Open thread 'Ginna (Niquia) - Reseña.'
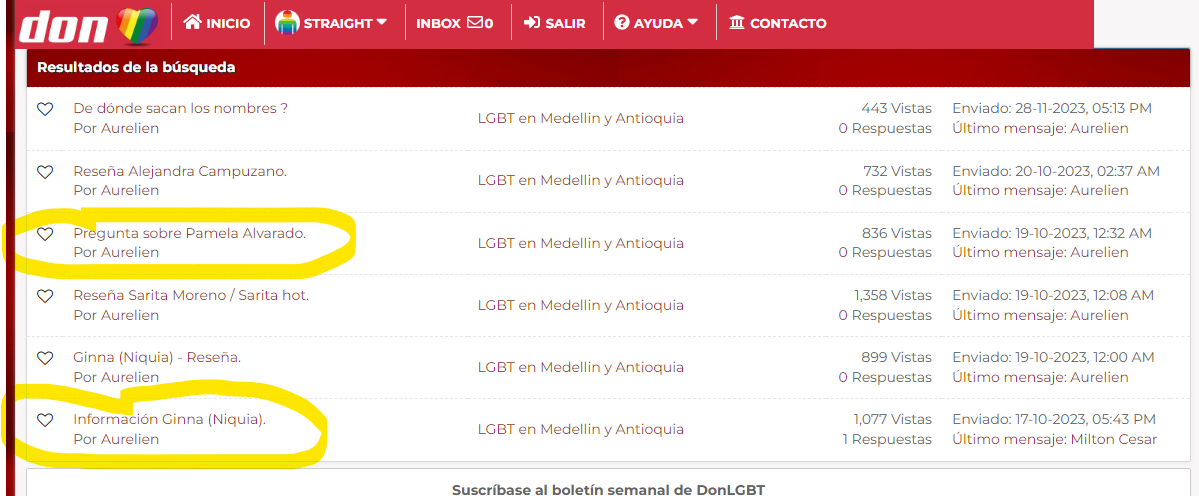 [157, 357]
